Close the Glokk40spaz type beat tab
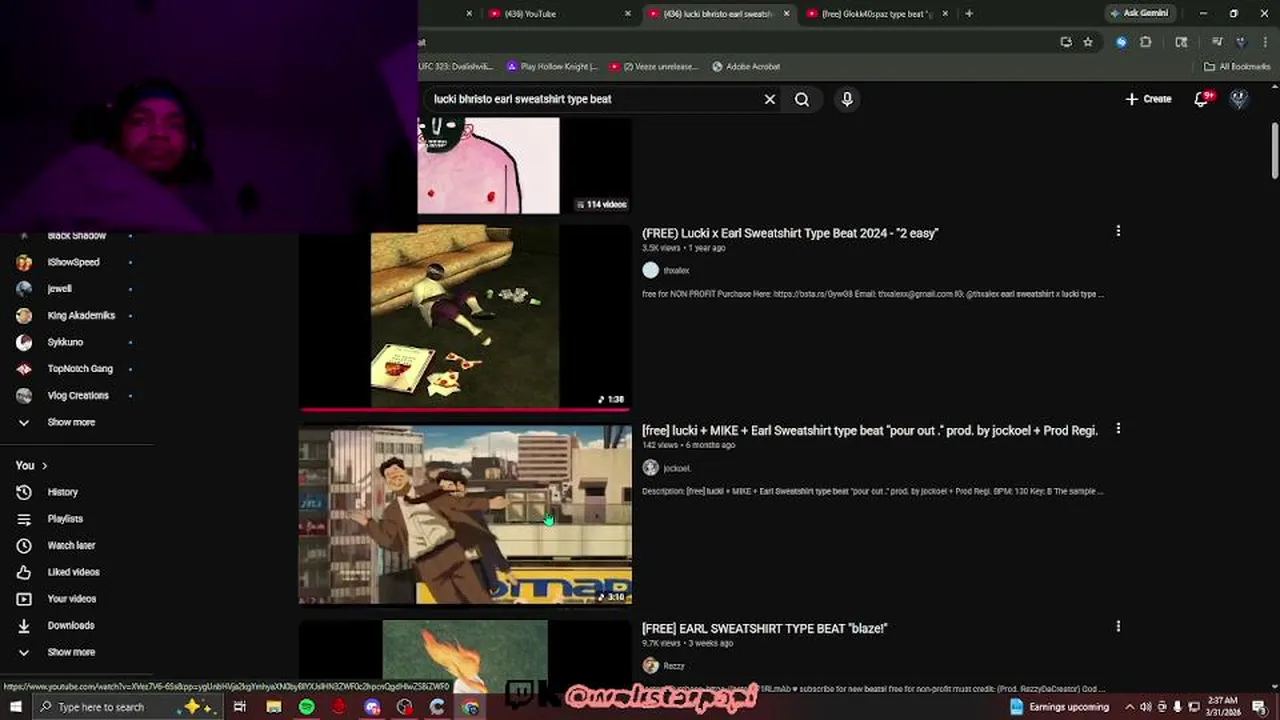Viewport: 1280px width, 720px height. click(945, 14)
